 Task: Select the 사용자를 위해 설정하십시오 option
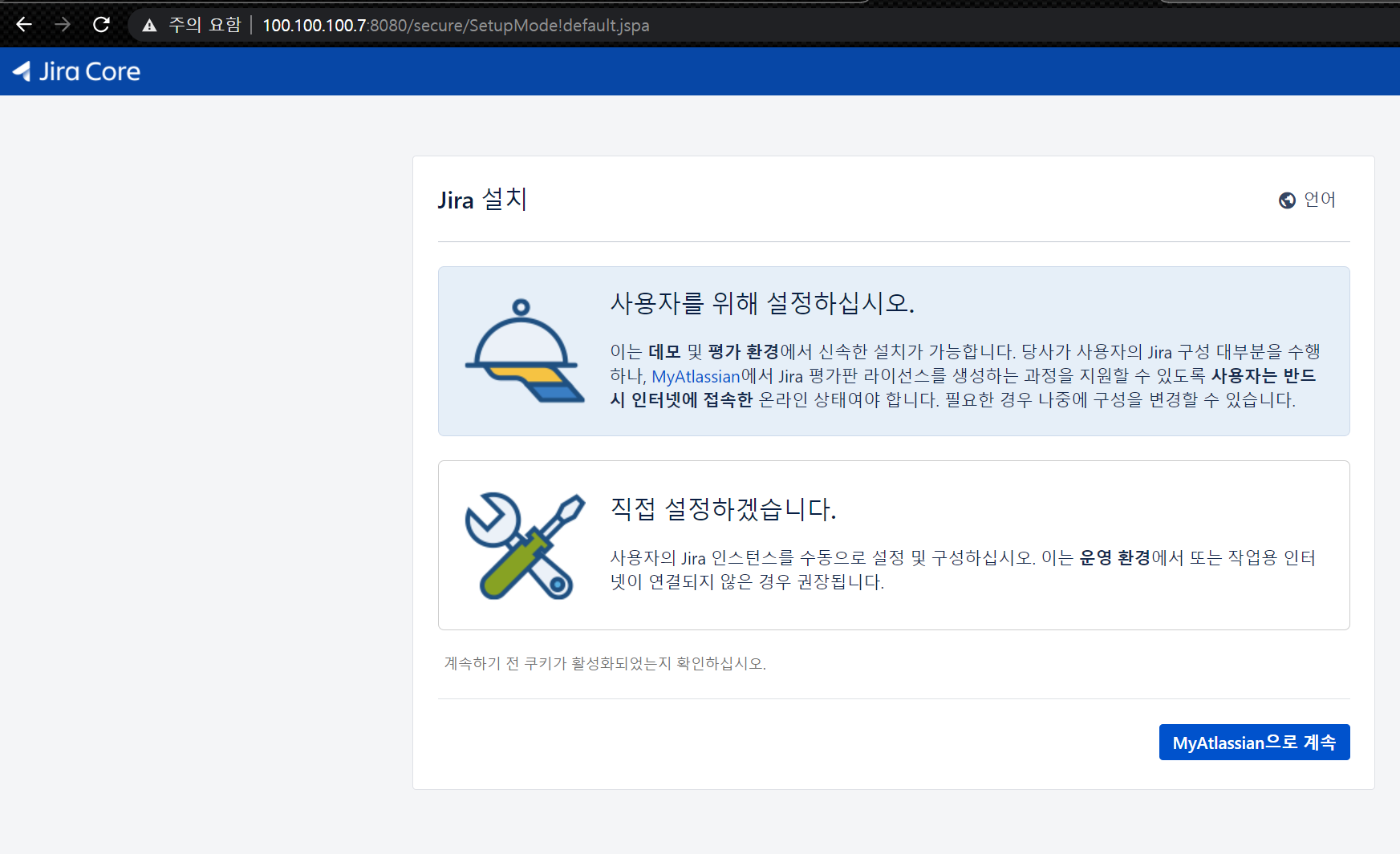pyautogui.click(x=894, y=351)
